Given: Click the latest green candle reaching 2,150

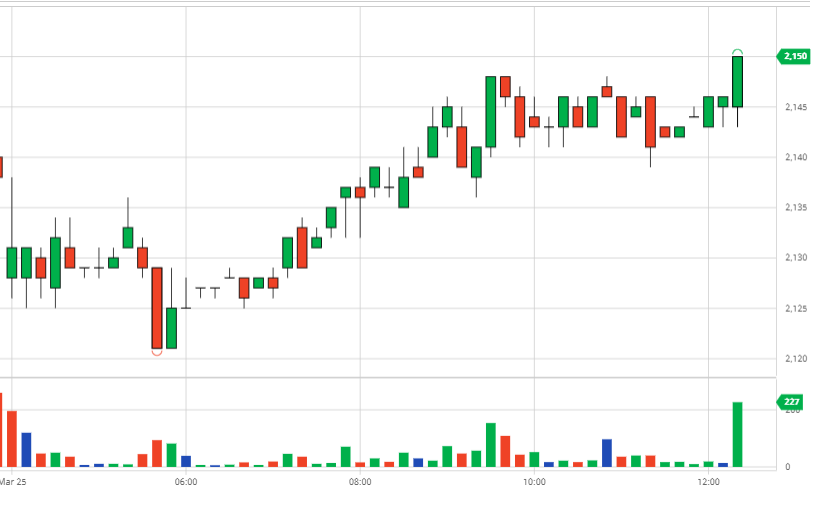Looking at the screenshot, I should pyautogui.click(x=738, y=81).
